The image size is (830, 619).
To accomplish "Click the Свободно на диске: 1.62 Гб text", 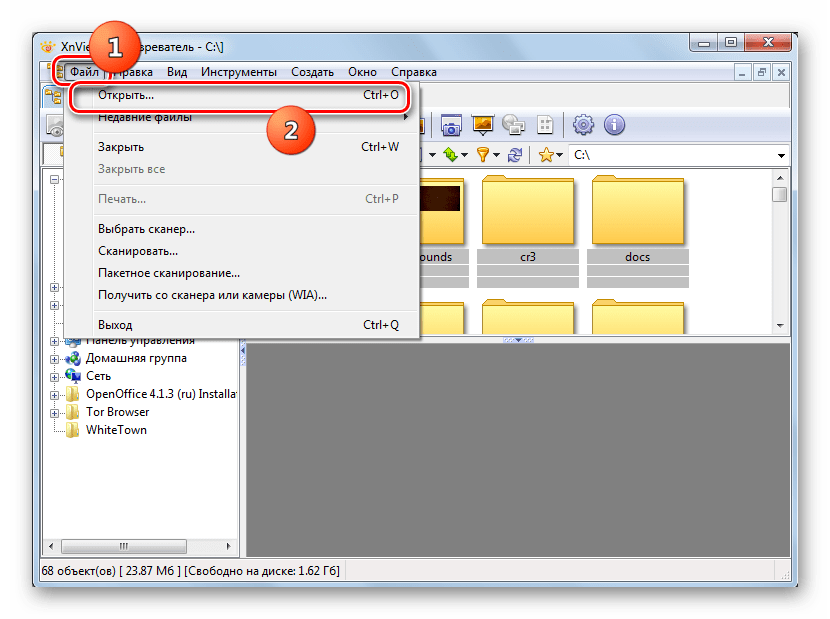I will [261, 571].
